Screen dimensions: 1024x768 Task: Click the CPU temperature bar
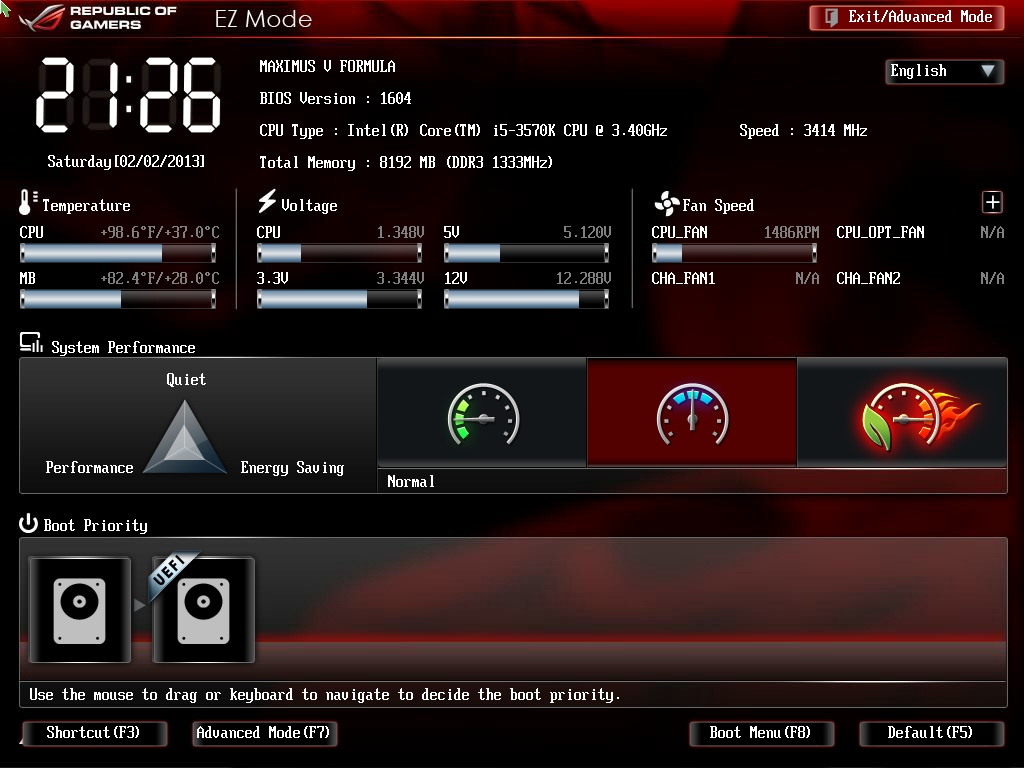tap(118, 253)
